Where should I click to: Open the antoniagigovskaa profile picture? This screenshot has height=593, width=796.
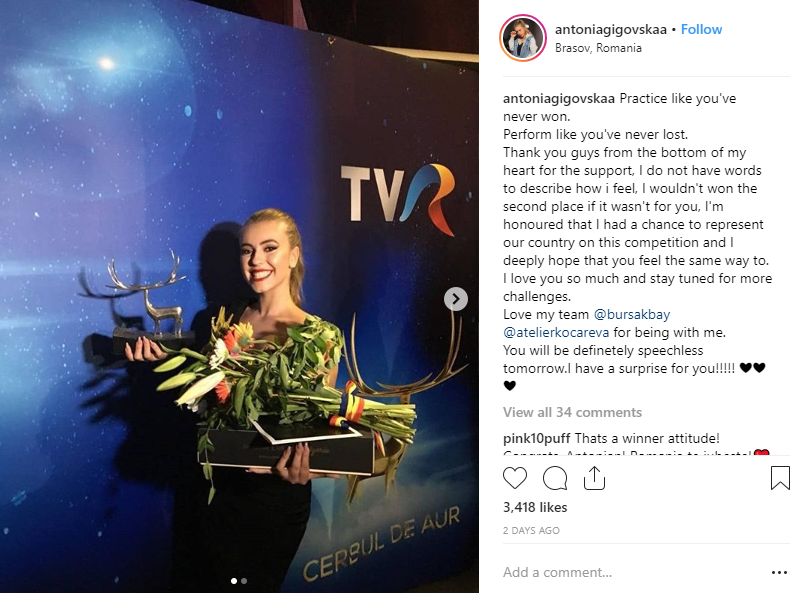tap(523, 38)
